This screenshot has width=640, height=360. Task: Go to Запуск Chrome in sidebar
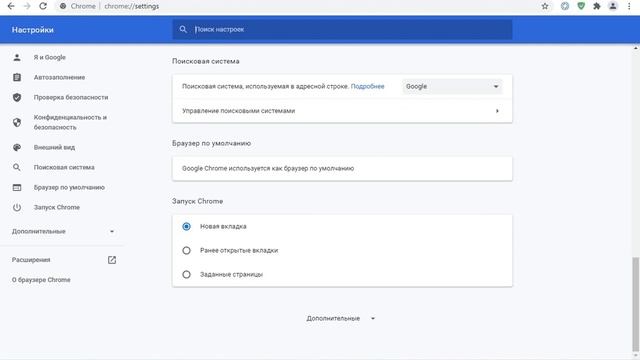point(57,207)
